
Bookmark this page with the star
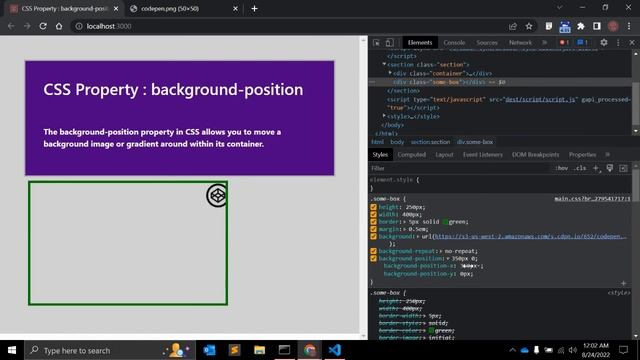tap(529, 26)
